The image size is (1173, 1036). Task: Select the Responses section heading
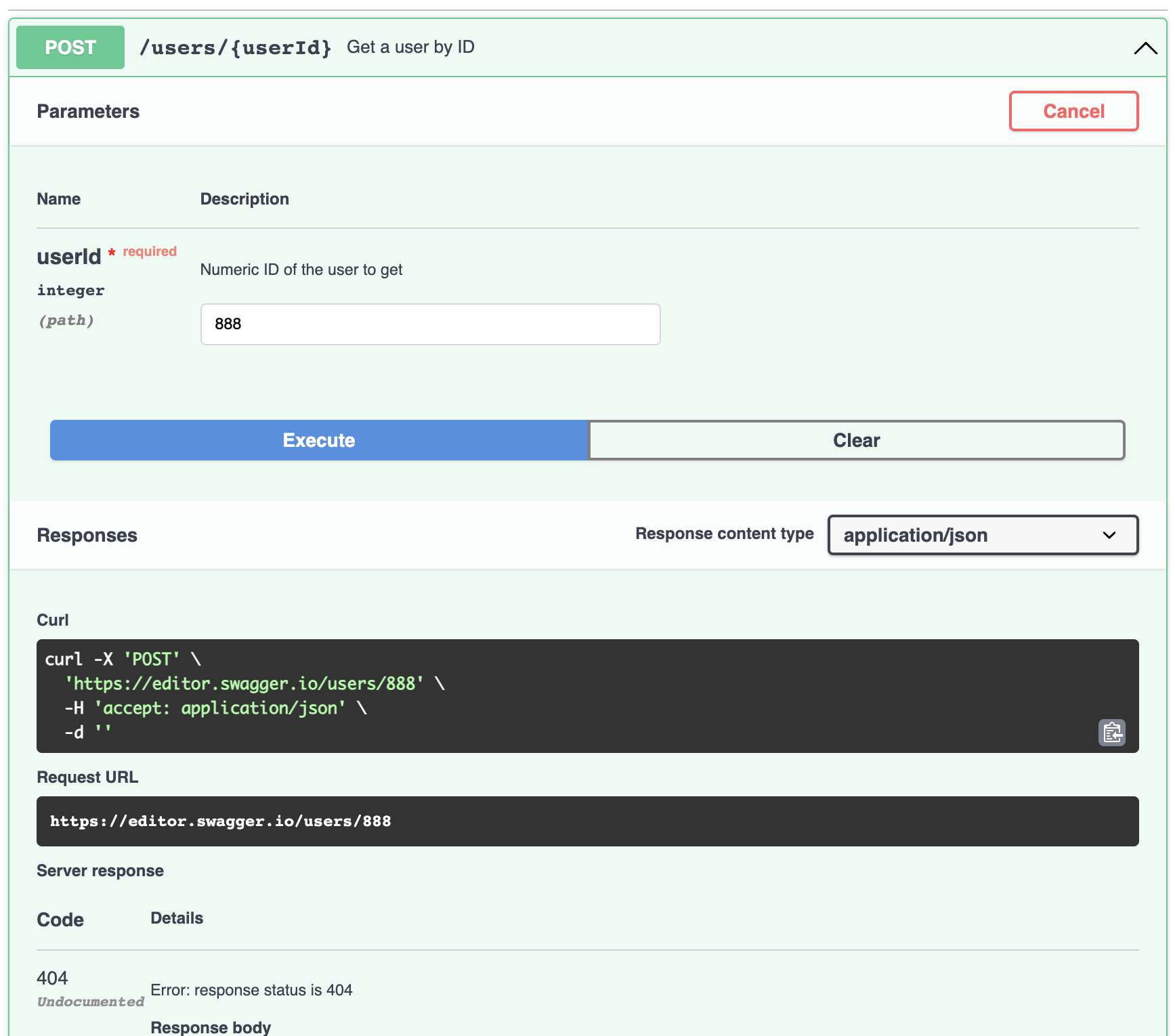[87, 535]
